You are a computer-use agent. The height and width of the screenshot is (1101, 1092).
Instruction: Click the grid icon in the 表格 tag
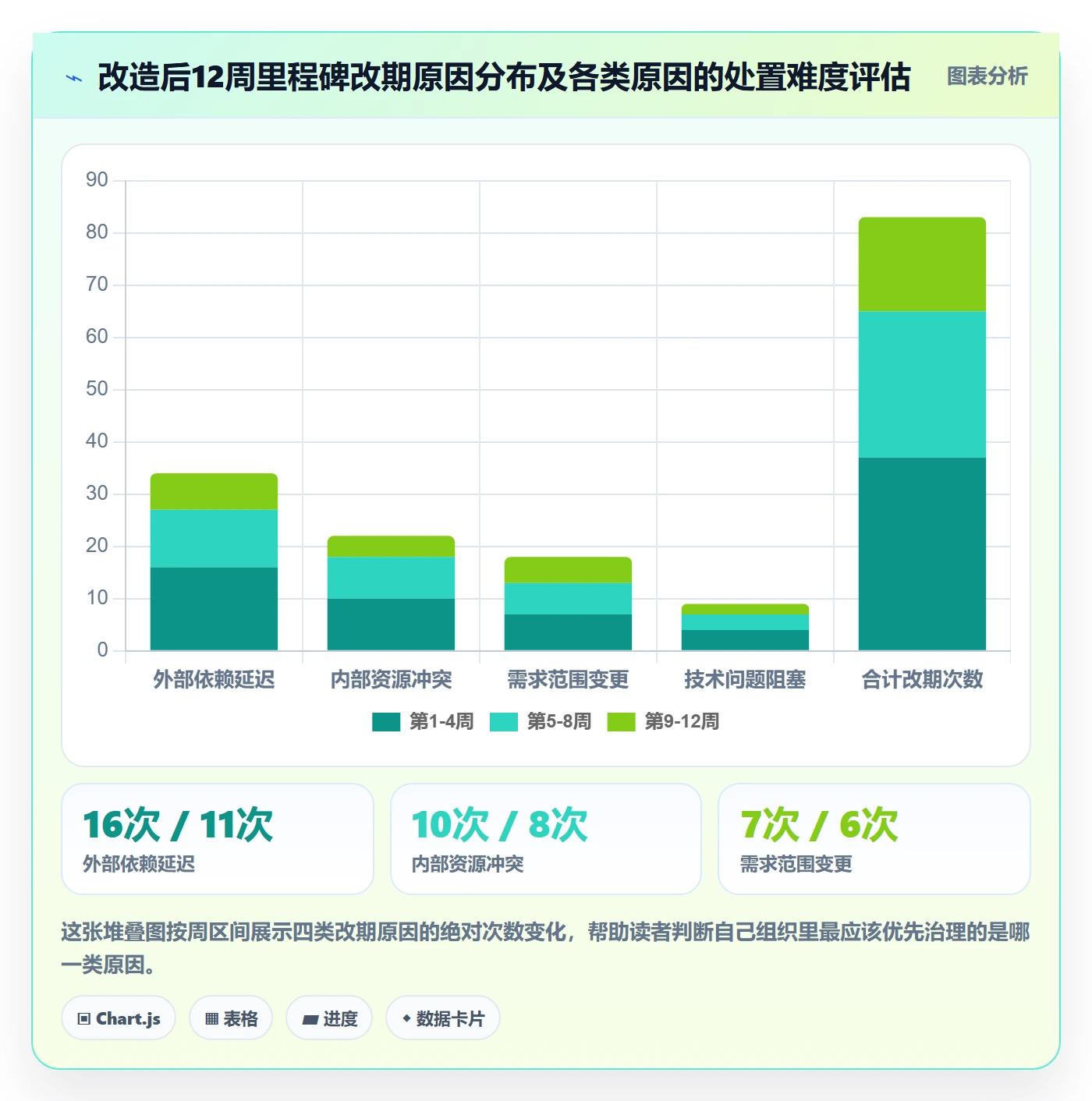211,1018
